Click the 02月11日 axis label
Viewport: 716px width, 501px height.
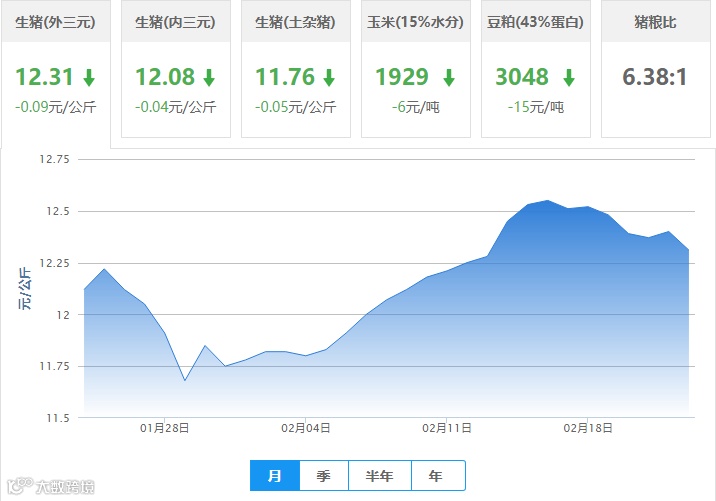pos(447,428)
